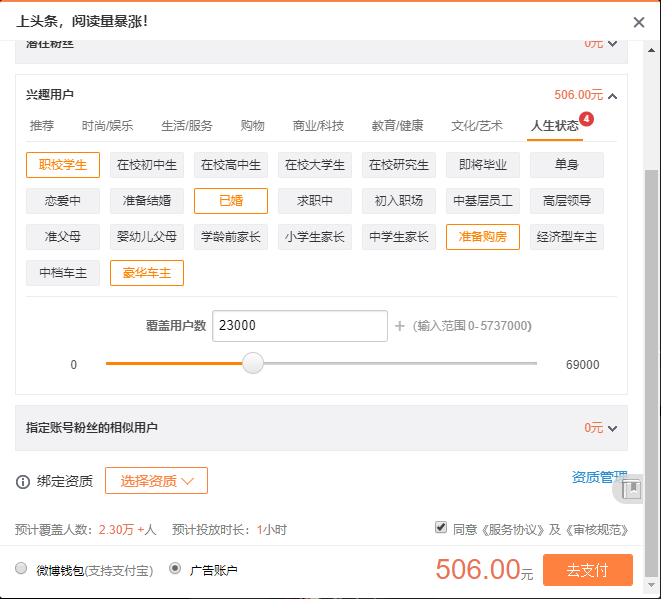Select the 中基层员工 tag
The width and height of the screenshot is (661, 599).
point(483,201)
